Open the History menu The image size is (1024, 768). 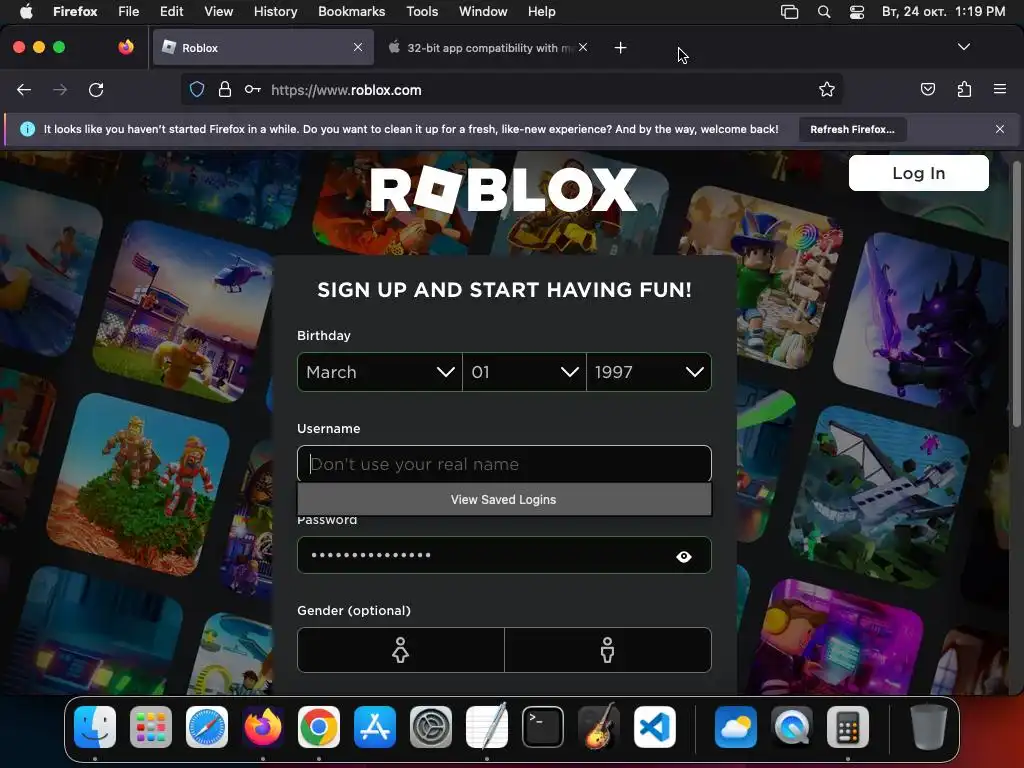[275, 11]
